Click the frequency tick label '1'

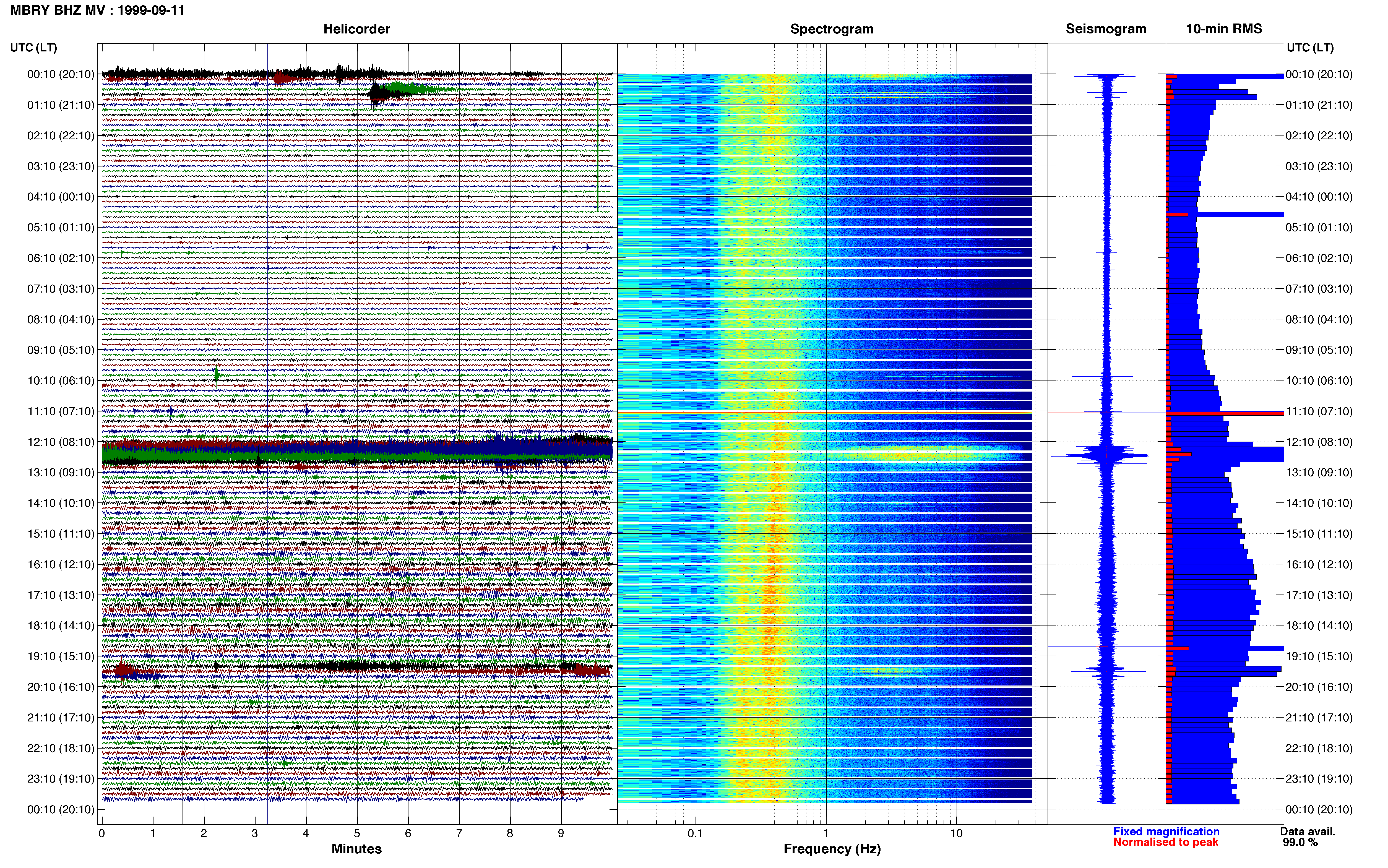coord(826,833)
